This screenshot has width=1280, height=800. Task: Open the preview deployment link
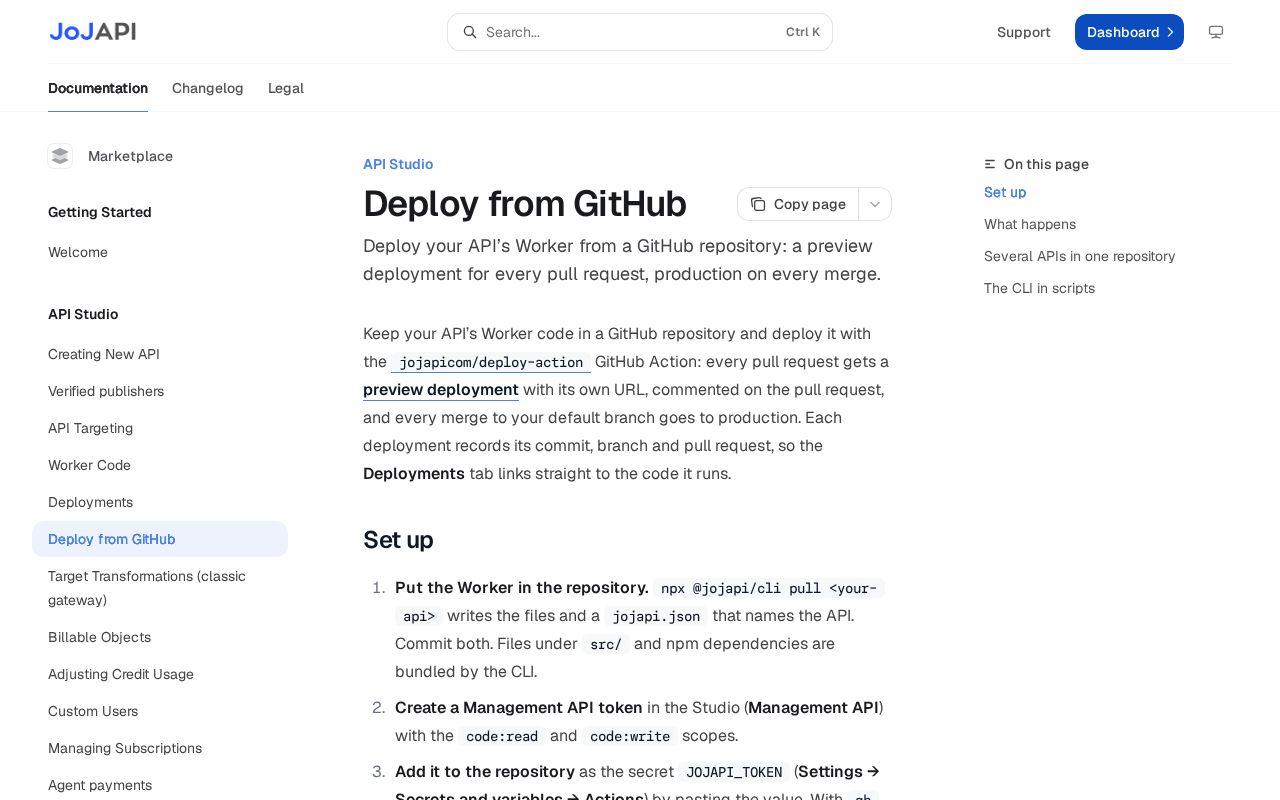coord(441,390)
